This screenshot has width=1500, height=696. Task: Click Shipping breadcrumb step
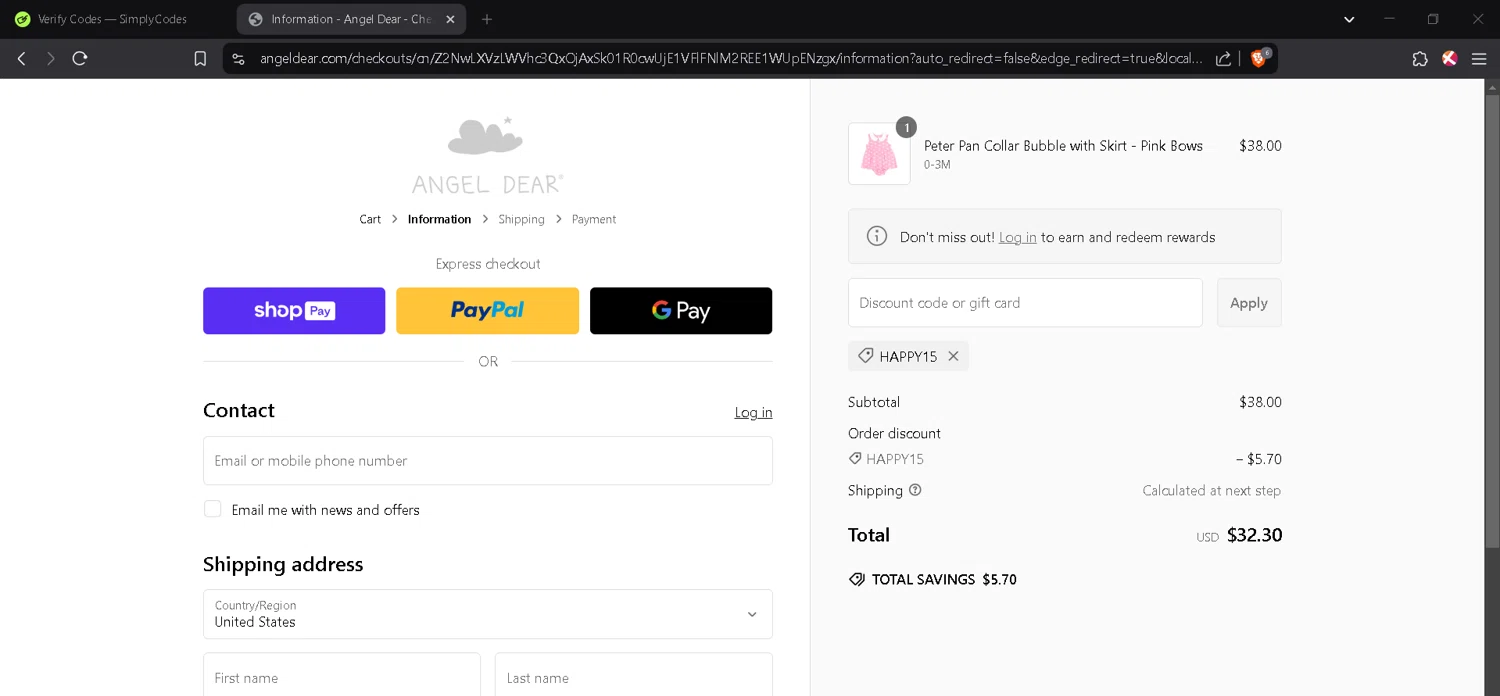tap(521, 219)
